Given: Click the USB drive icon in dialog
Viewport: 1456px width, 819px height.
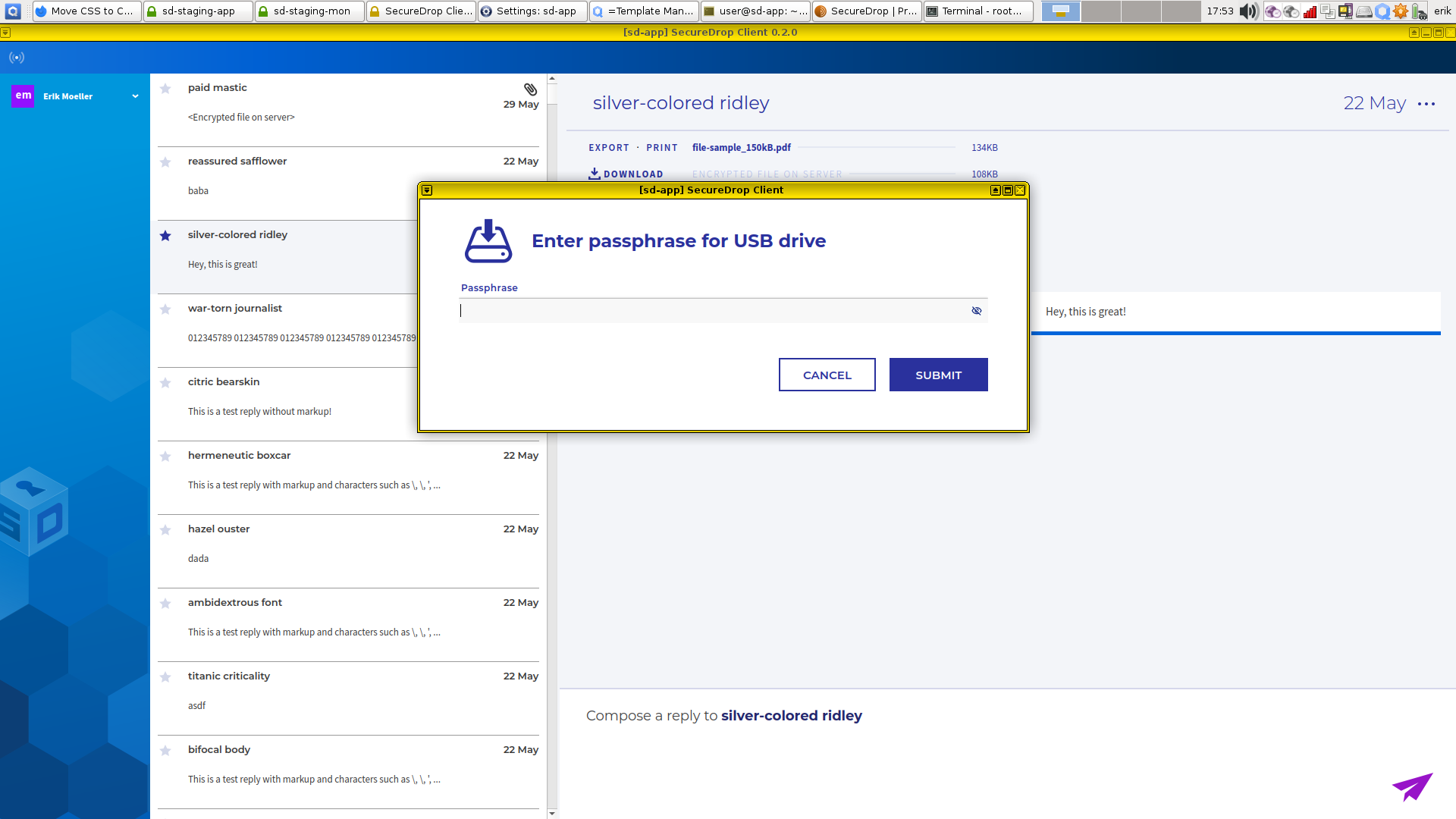Looking at the screenshot, I should (488, 241).
